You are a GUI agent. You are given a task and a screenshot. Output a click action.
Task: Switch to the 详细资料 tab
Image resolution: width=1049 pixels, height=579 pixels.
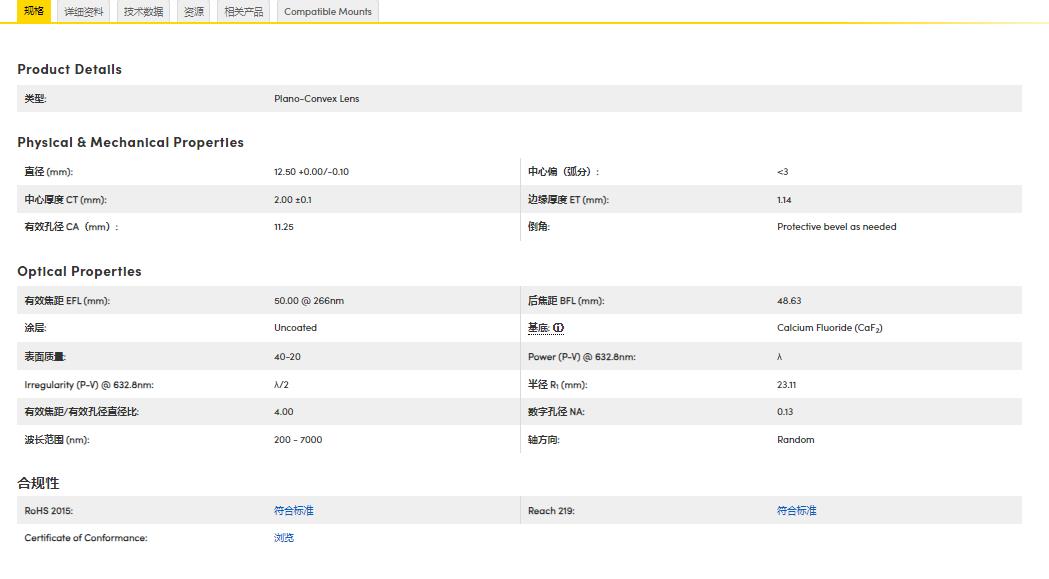click(x=84, y=12)
